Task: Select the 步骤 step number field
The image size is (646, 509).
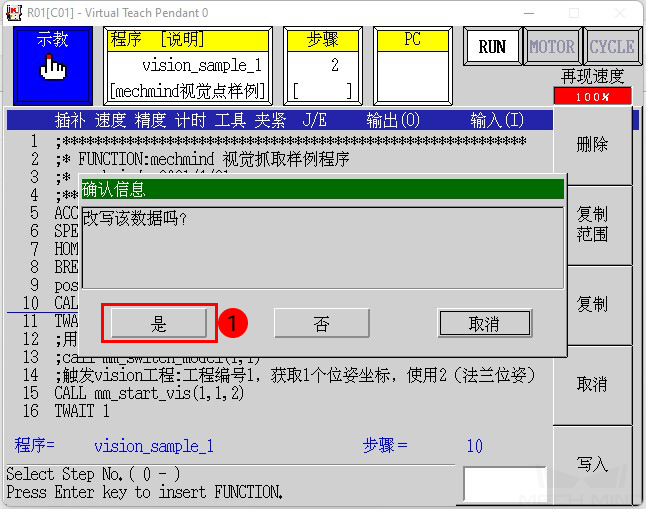Action: (323, 66)
